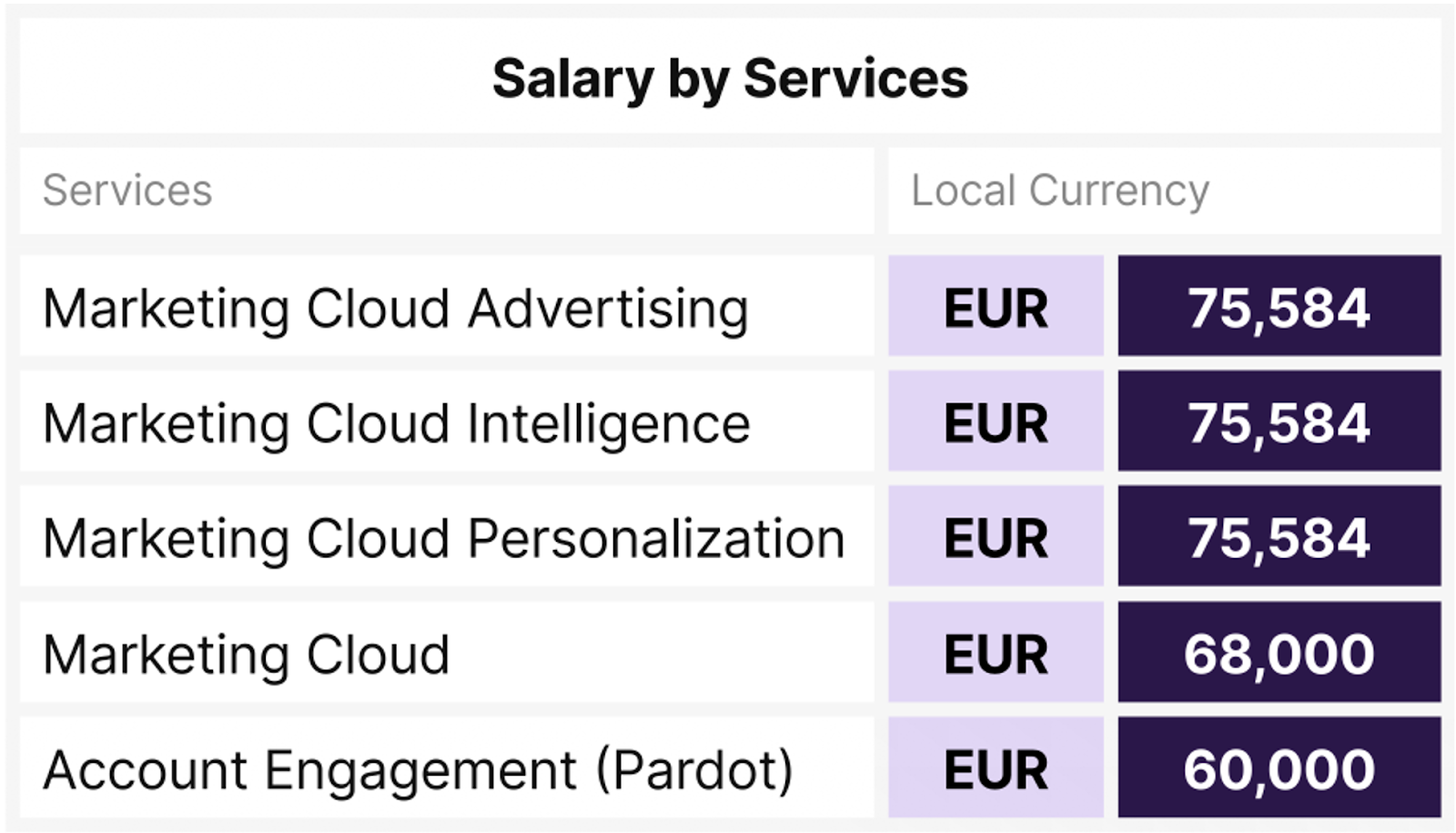Click the 'Marketing Cloud Advertising' row label
Image resolution: width=1456 pixels, height=833 pixels.
[x=396, y=308]
